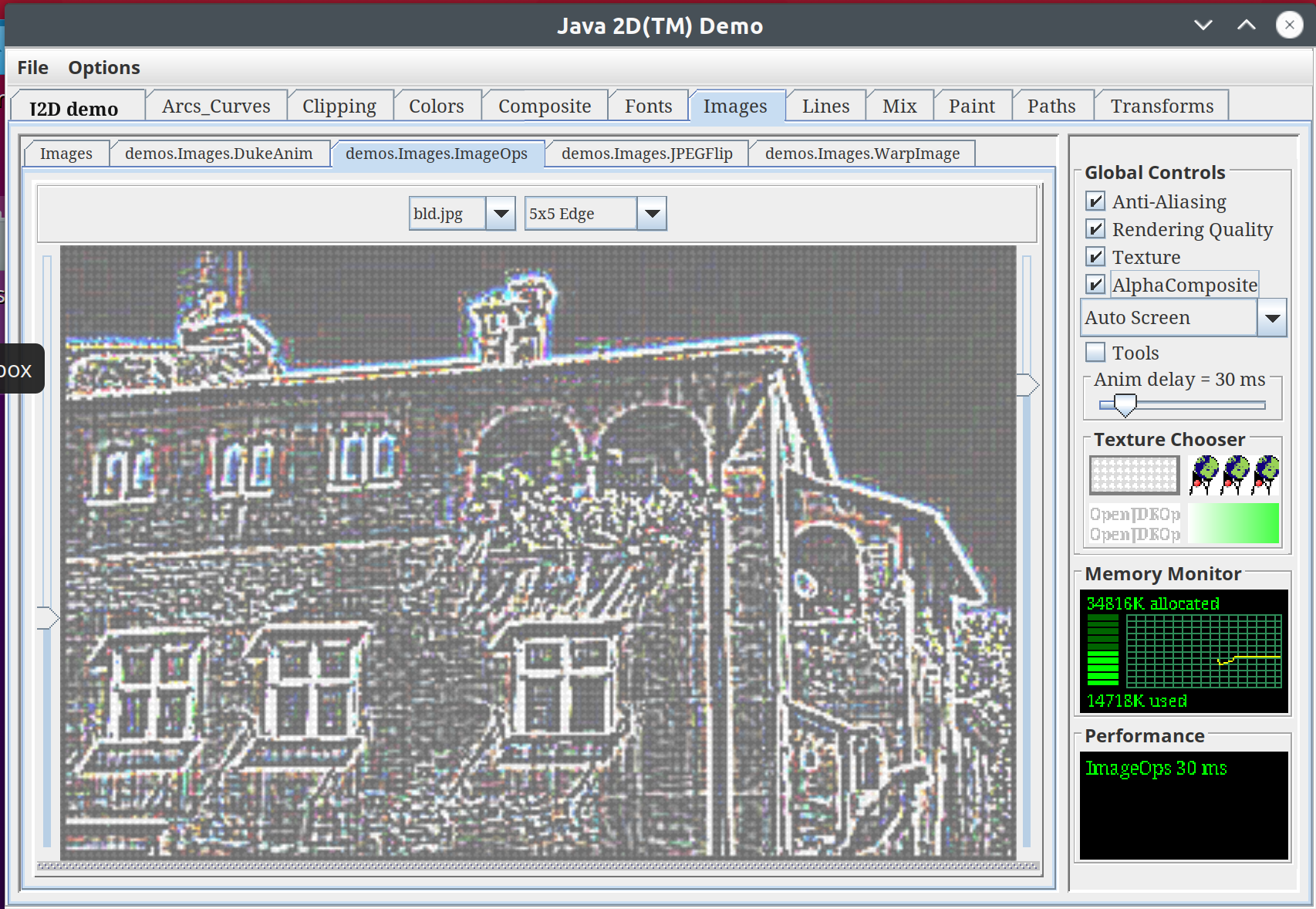This screenshot has height=909, width=1316.
Task: Choose the Duke mascot texture
Action: (x=1234, y=475)
